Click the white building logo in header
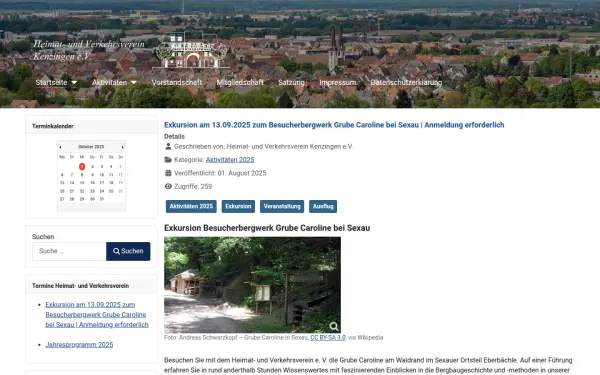The height and width of the screenshot is (375, 600). 191,51
